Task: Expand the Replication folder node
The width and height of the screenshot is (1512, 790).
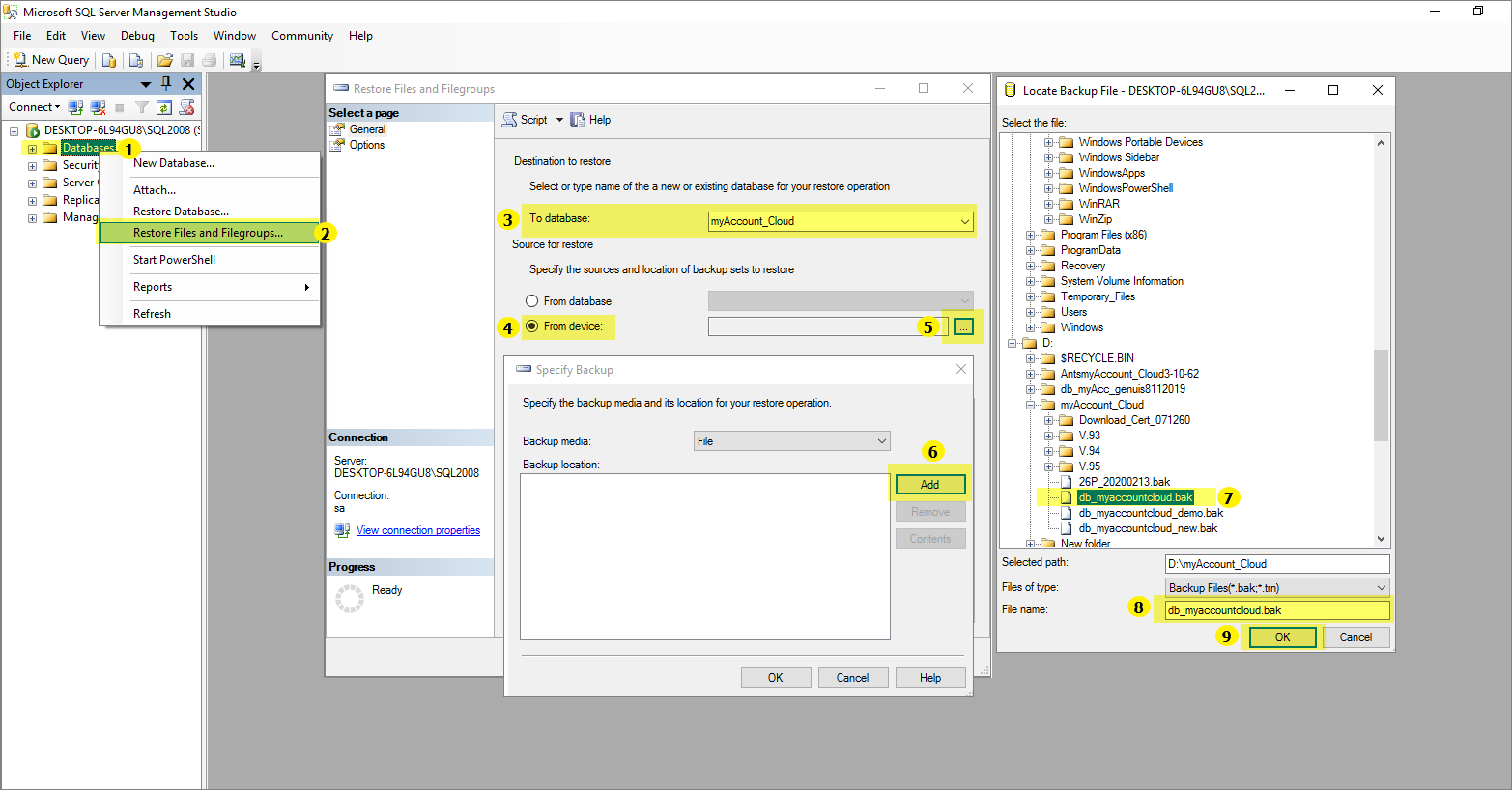Action: point(32,201)
